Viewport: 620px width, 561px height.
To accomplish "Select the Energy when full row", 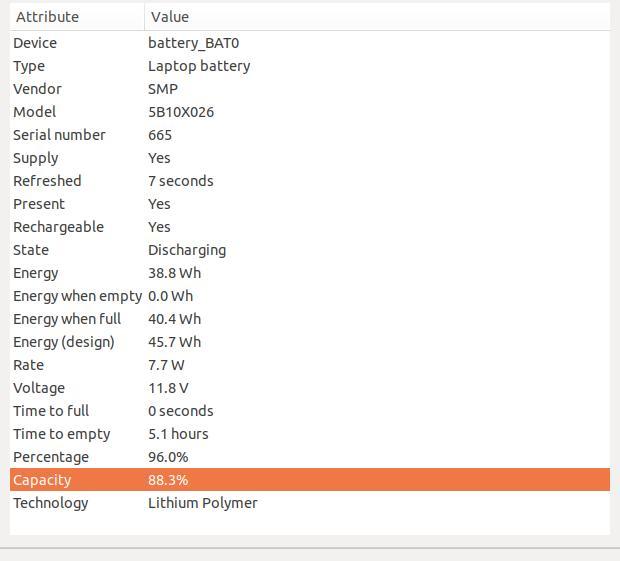I will coord(310,319).
